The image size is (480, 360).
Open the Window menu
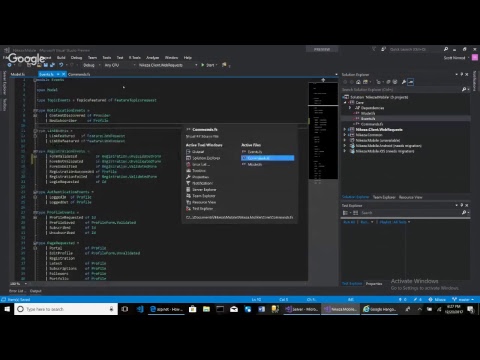(x=171, y=58)
